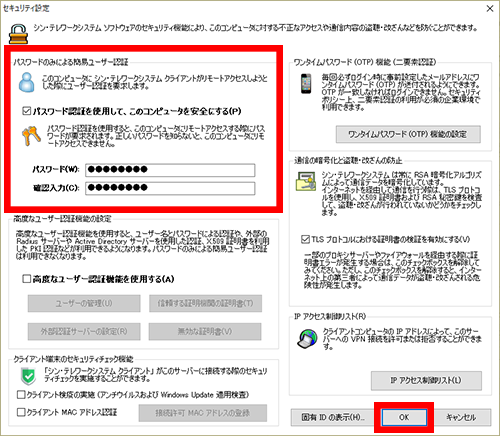The height and width of the screenshot is (436, 500).
Task: Open ワンタイムパスワード (OTP) 機能の設定 button
Action: pos(408,134)
